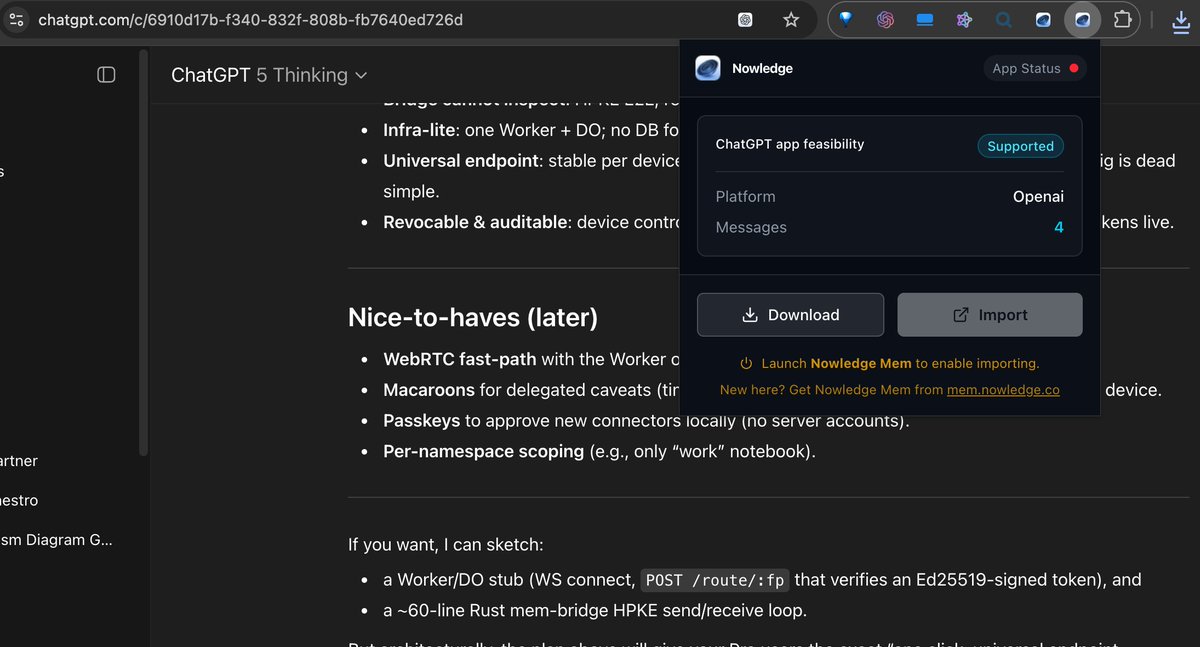Click the site information icon in address bar
This screenshot has height=647, width=1200.
click(x=16, y=19)
